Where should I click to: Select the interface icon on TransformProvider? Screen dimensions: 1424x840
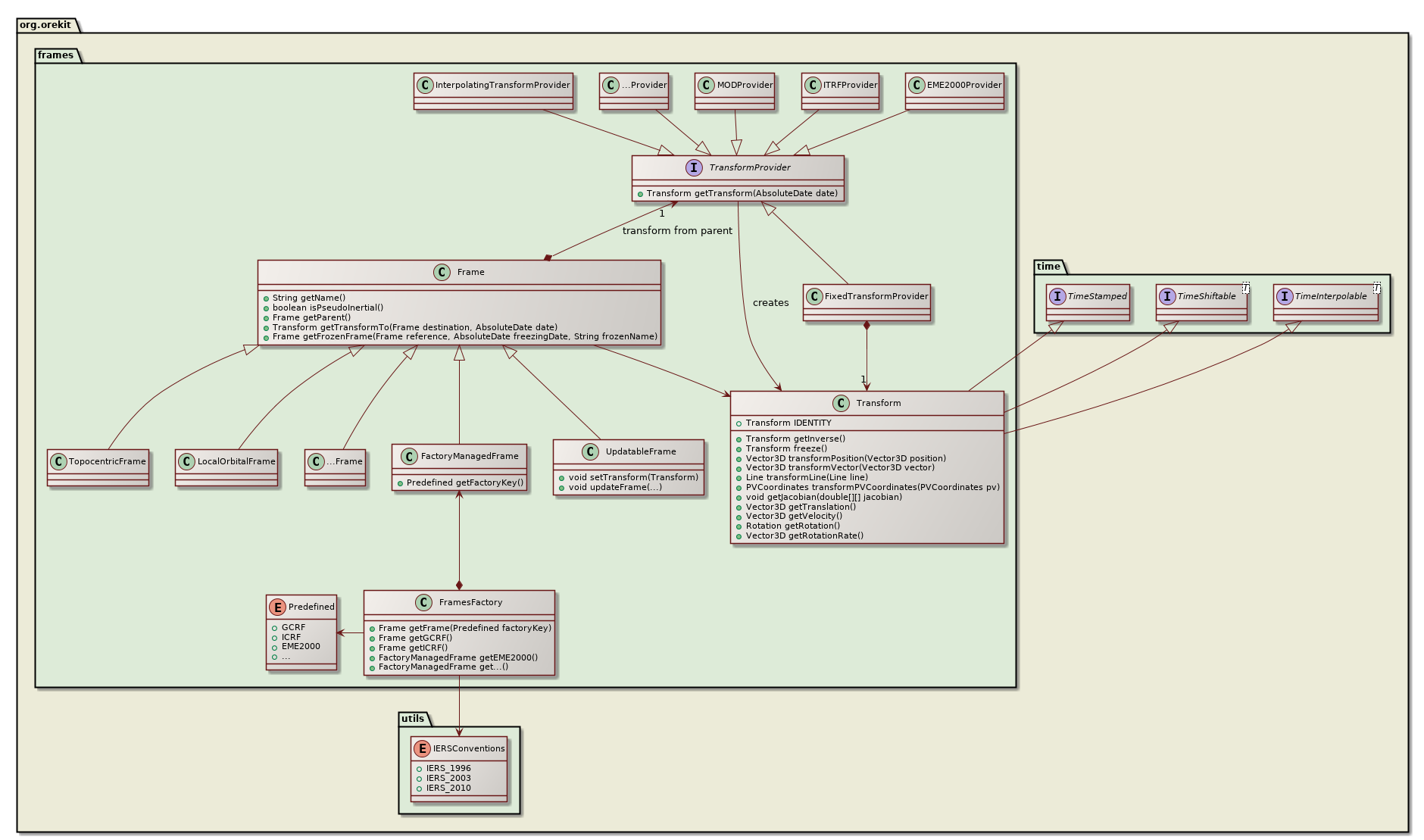tap(694, 167)
